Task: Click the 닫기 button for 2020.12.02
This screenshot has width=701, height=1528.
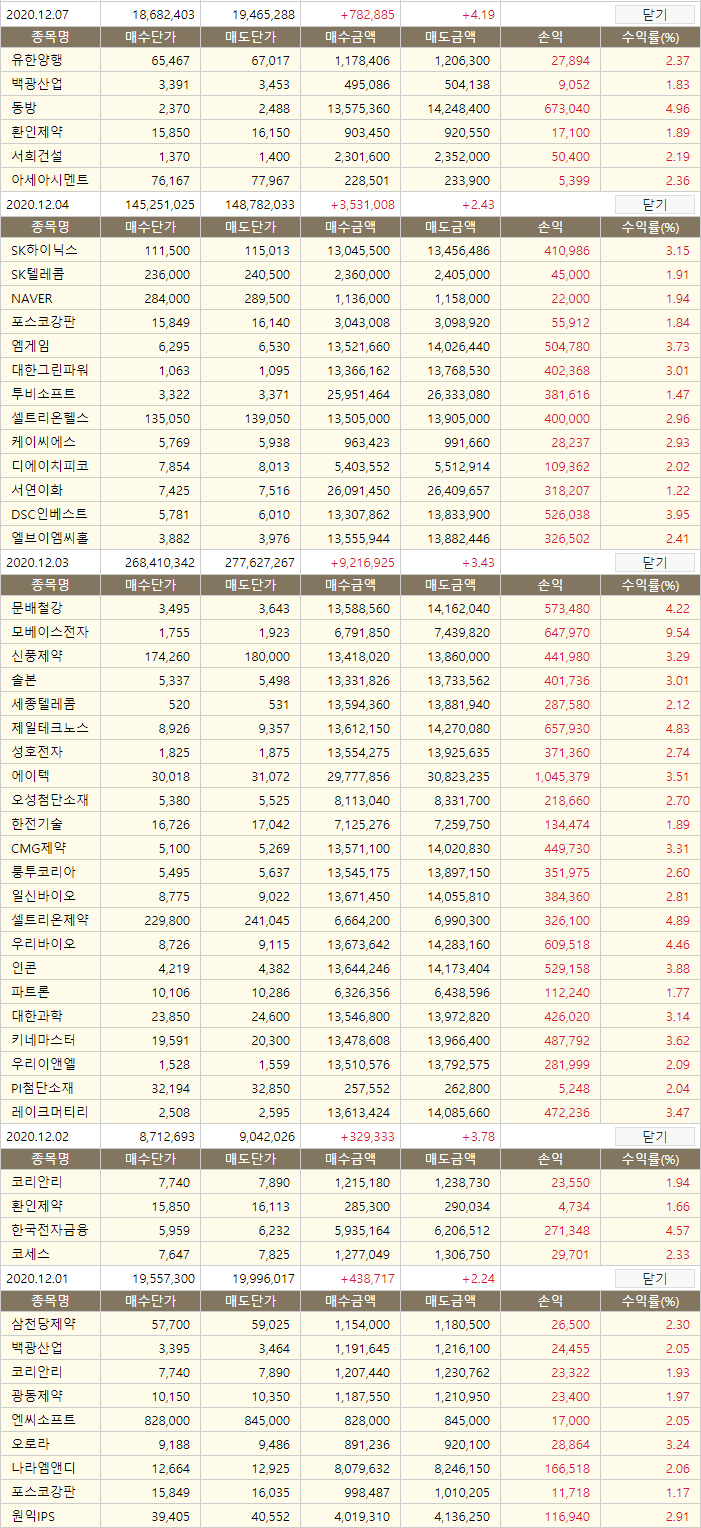Action: [x=654, y=1136]
